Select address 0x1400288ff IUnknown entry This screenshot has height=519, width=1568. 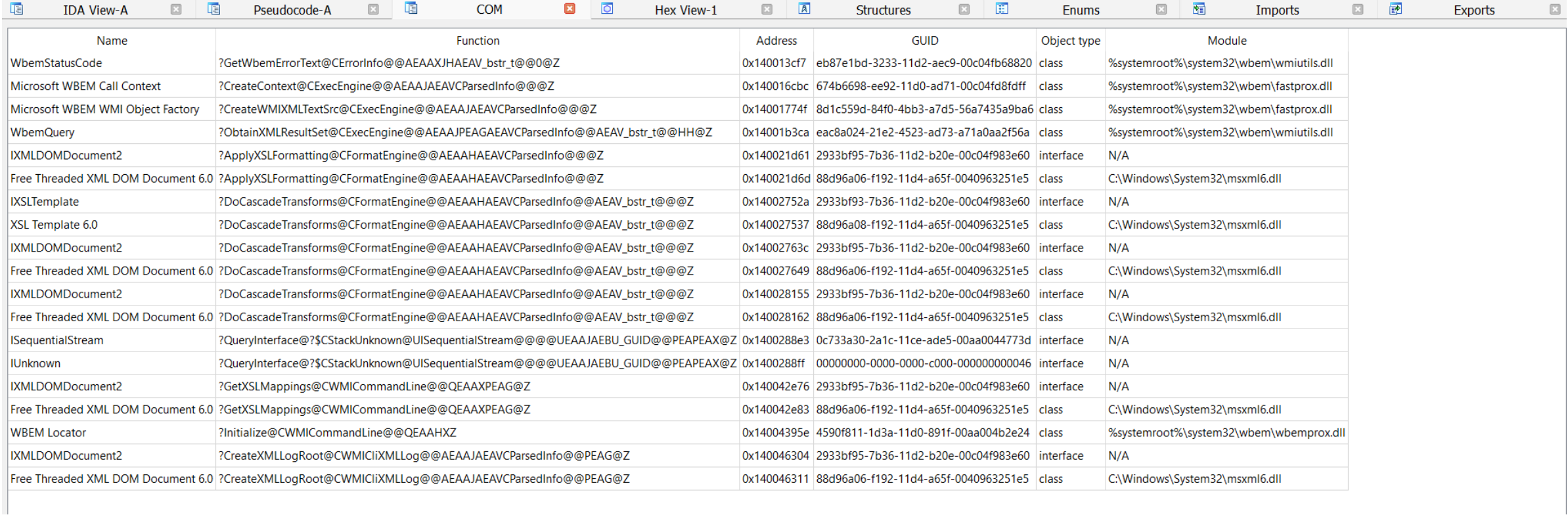tap(678, 363)
